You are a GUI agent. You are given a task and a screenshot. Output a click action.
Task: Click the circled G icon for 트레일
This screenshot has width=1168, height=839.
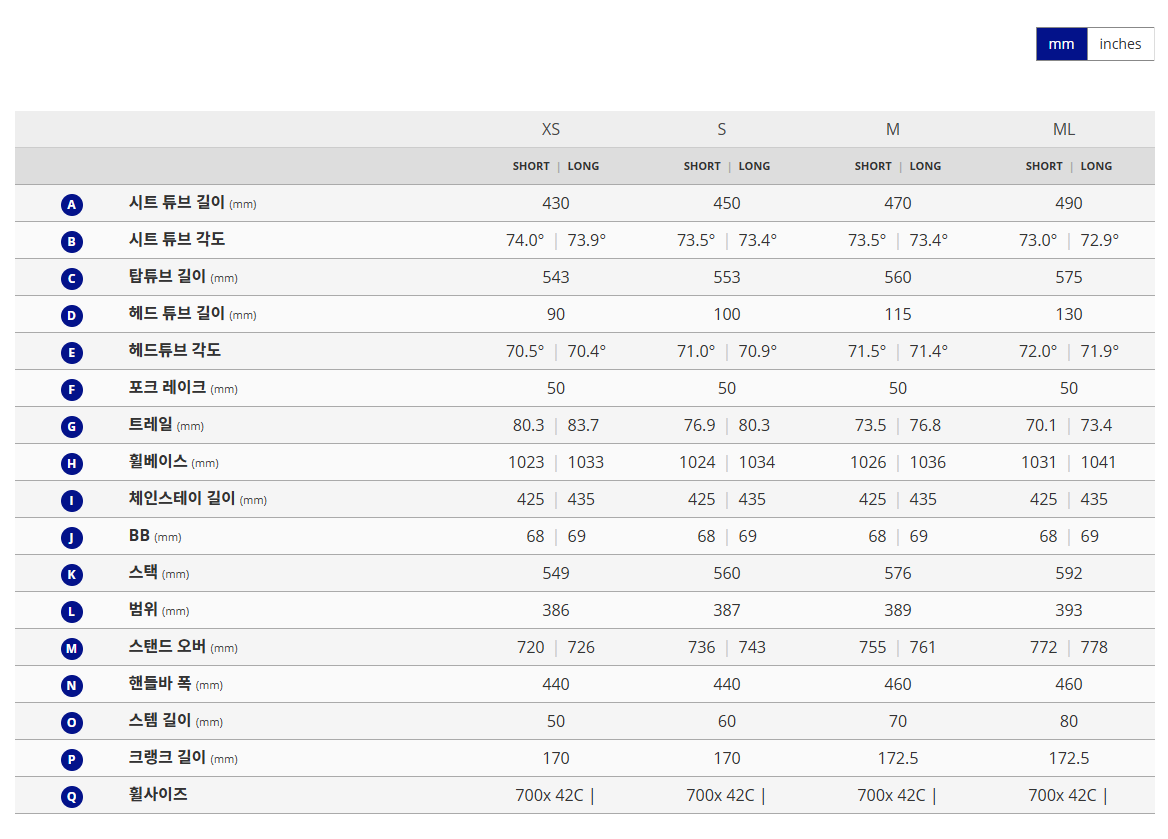[71, 427]
